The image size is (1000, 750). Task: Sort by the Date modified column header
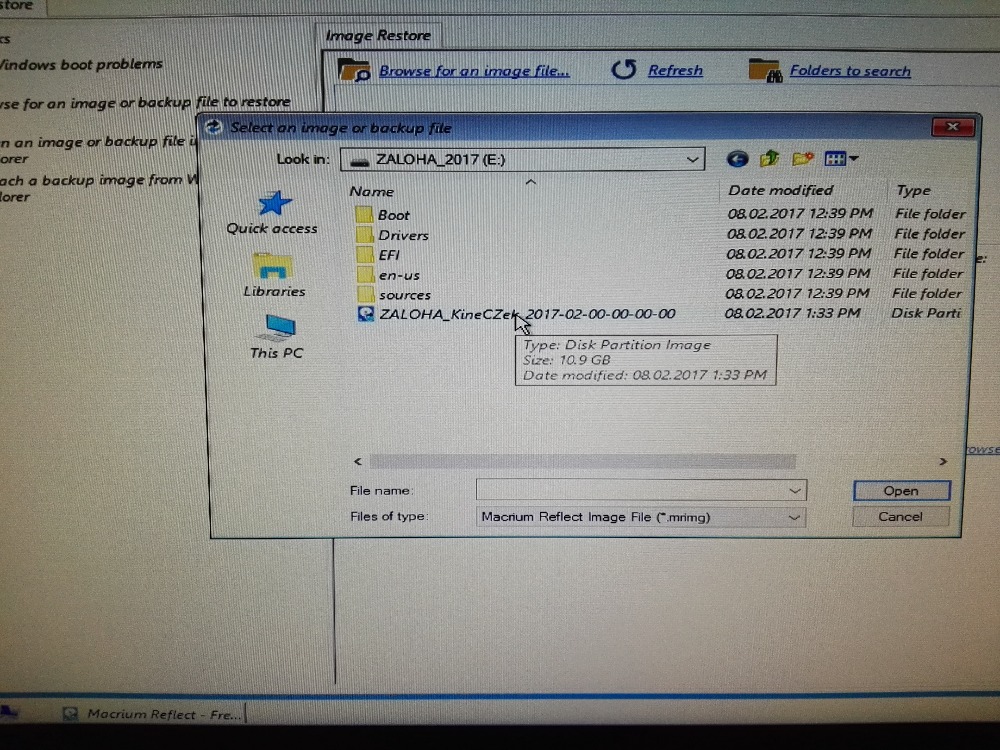click(781, 190)
